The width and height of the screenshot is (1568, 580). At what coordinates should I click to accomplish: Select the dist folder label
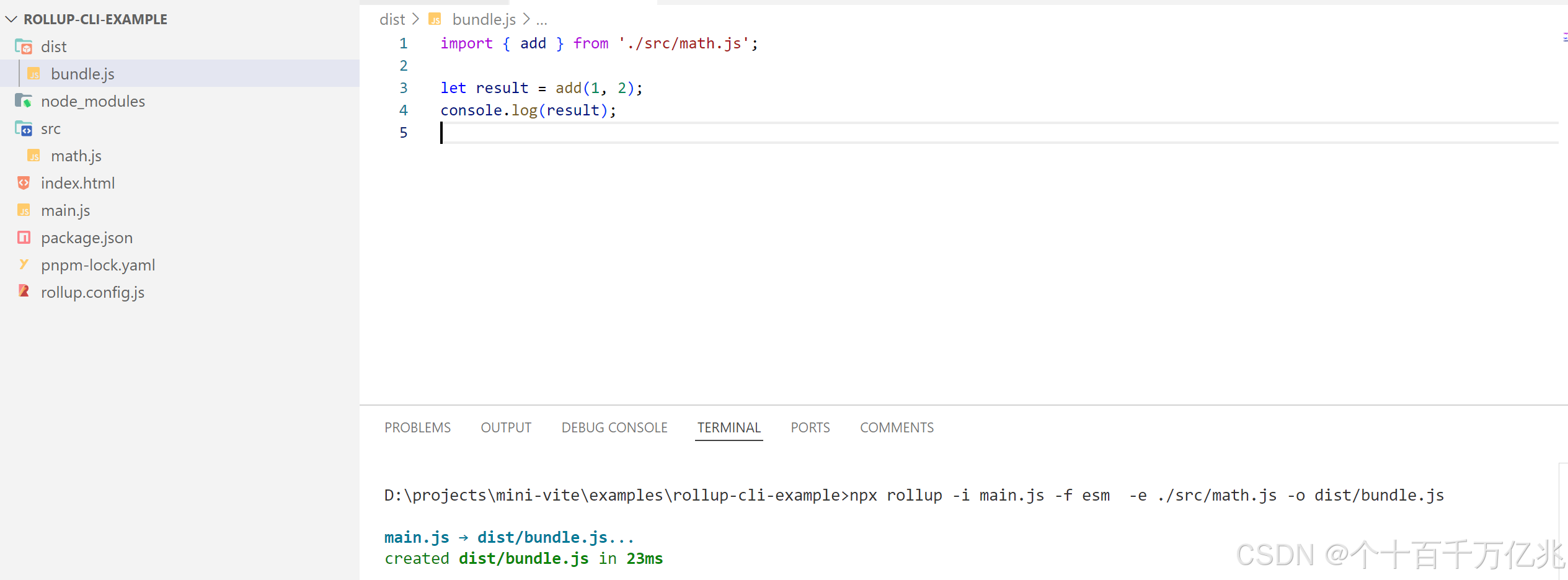pos(53,47)
